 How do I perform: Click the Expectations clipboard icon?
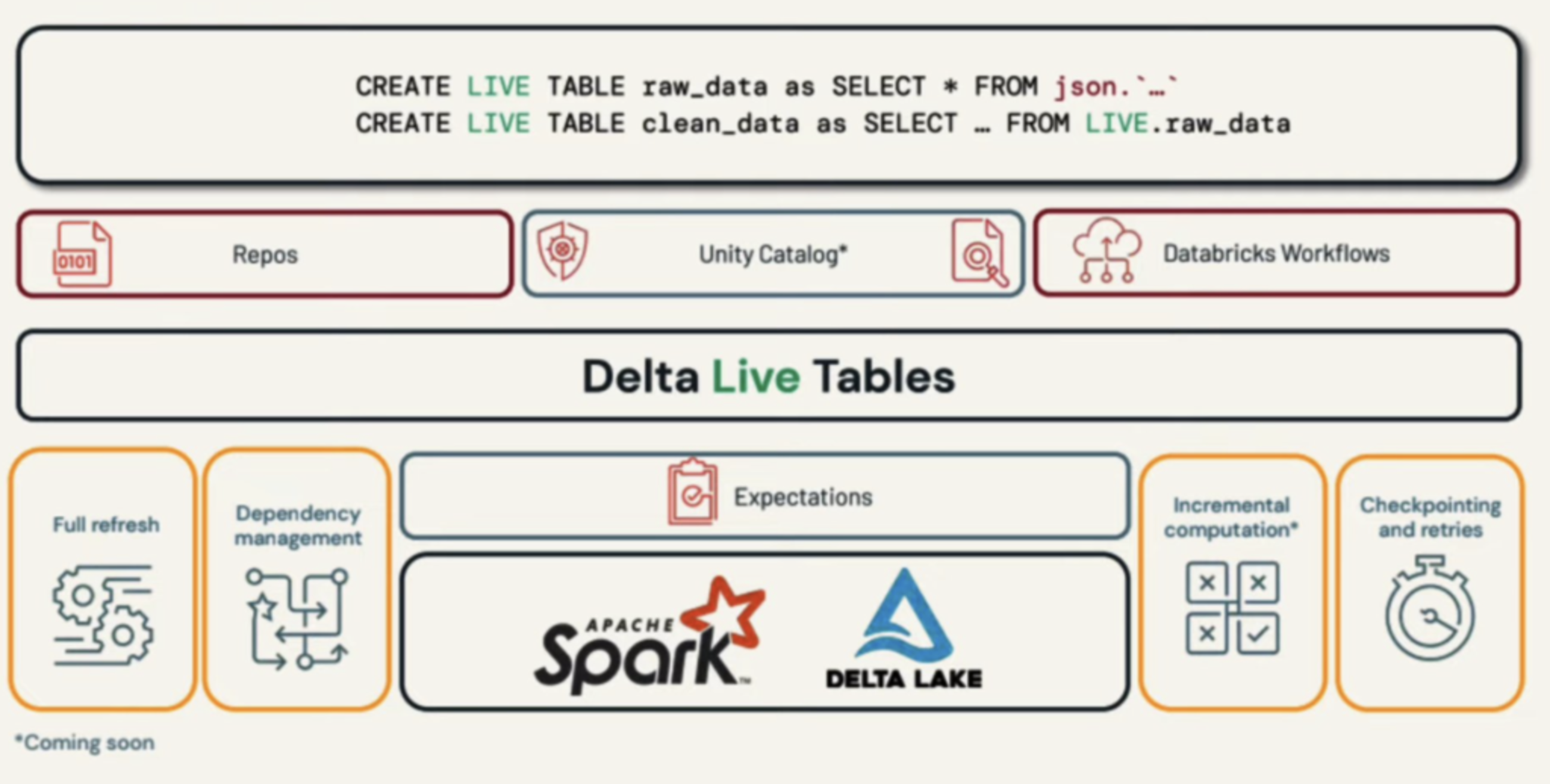tap(692, 492)
